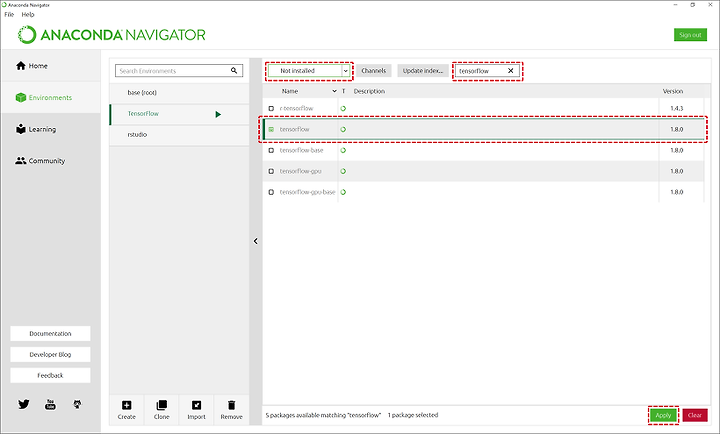720x434 pixels.
Task: Click the Version column header
Action: tap(673, 91)
